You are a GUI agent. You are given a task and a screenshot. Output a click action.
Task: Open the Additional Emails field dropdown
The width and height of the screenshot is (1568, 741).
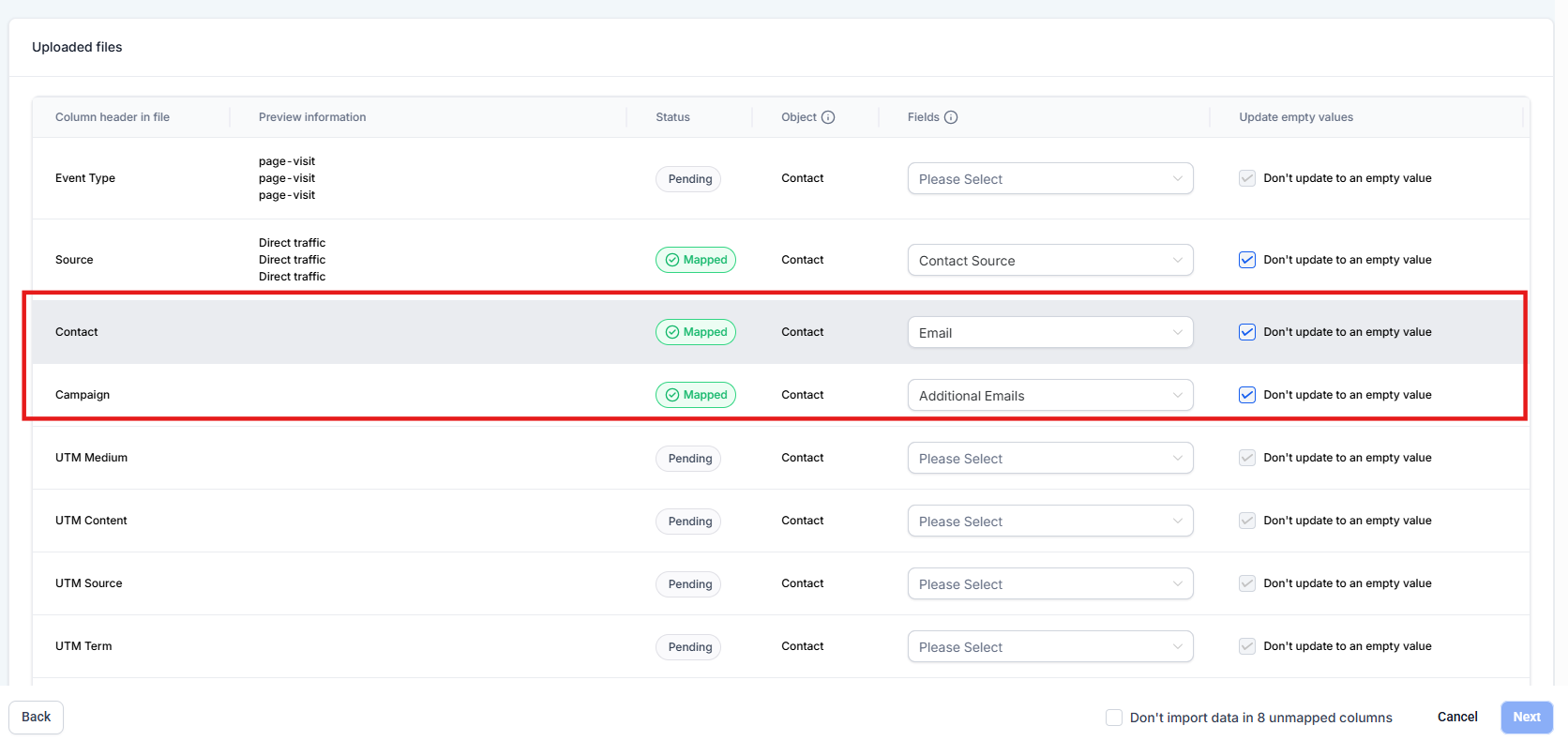click(x=1049, y=396)
